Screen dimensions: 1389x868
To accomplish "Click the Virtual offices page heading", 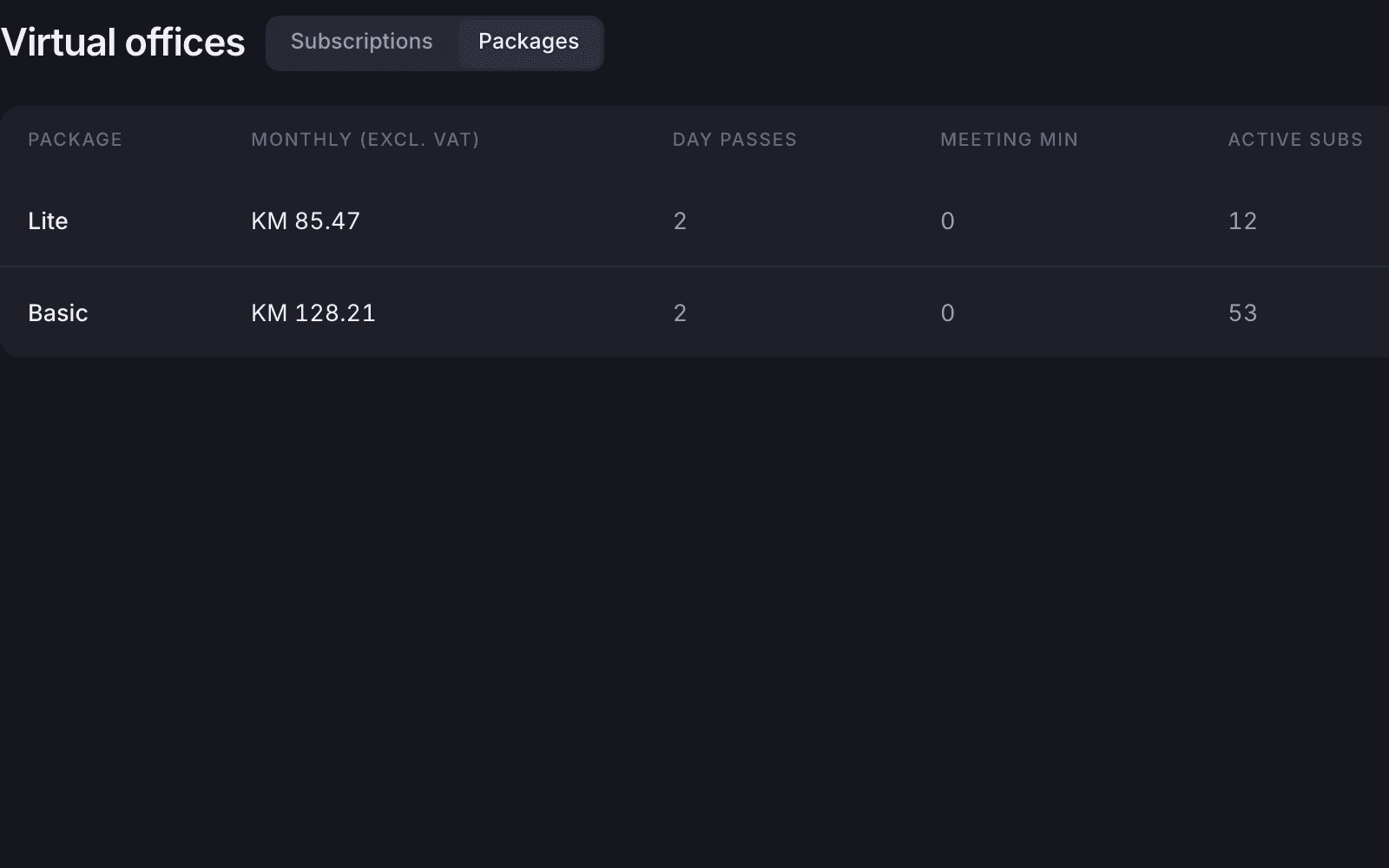I will [x=123, y=43].
